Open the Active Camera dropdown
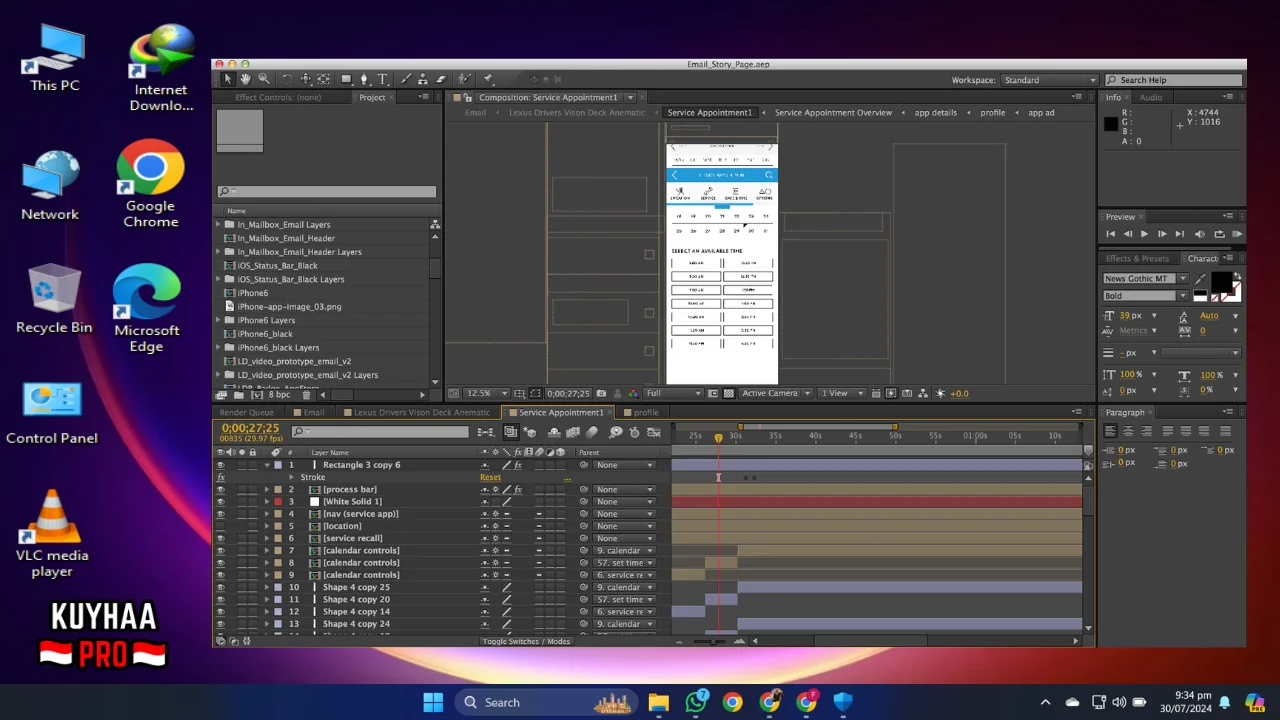Viewport: 1280px width, 720px height. 775,393
